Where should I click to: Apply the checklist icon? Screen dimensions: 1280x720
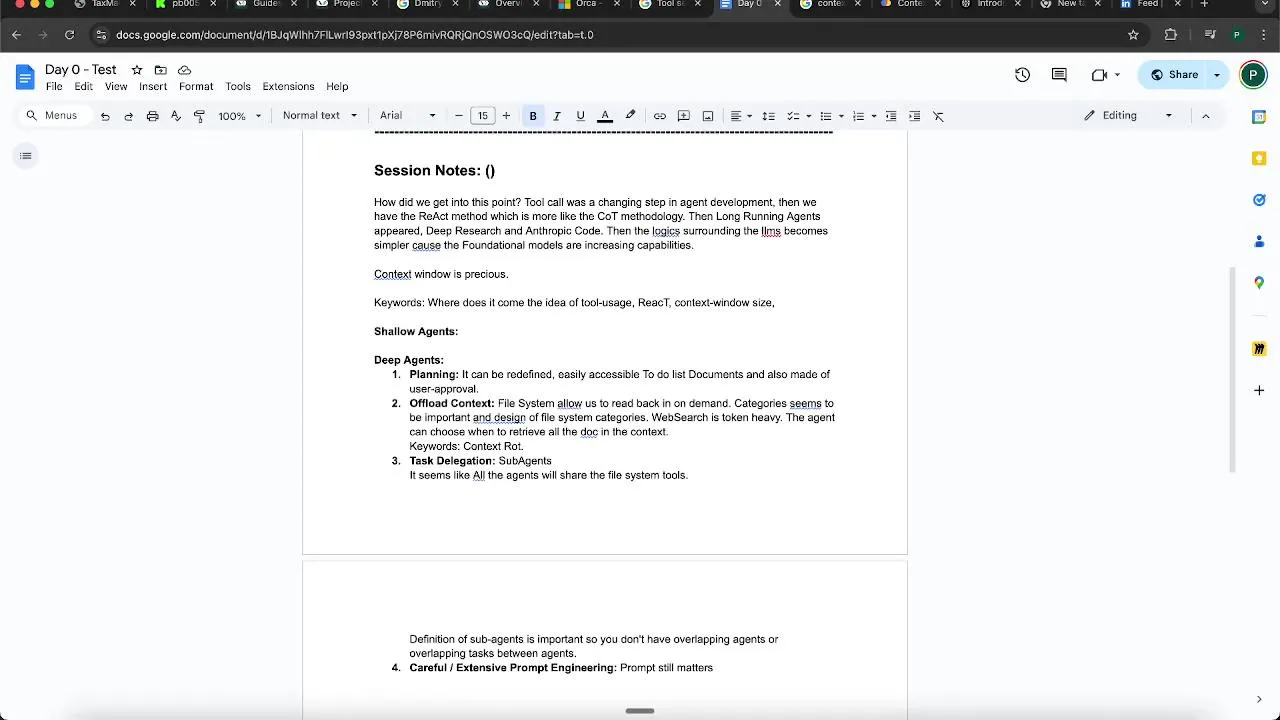click(x=793, y=116)
